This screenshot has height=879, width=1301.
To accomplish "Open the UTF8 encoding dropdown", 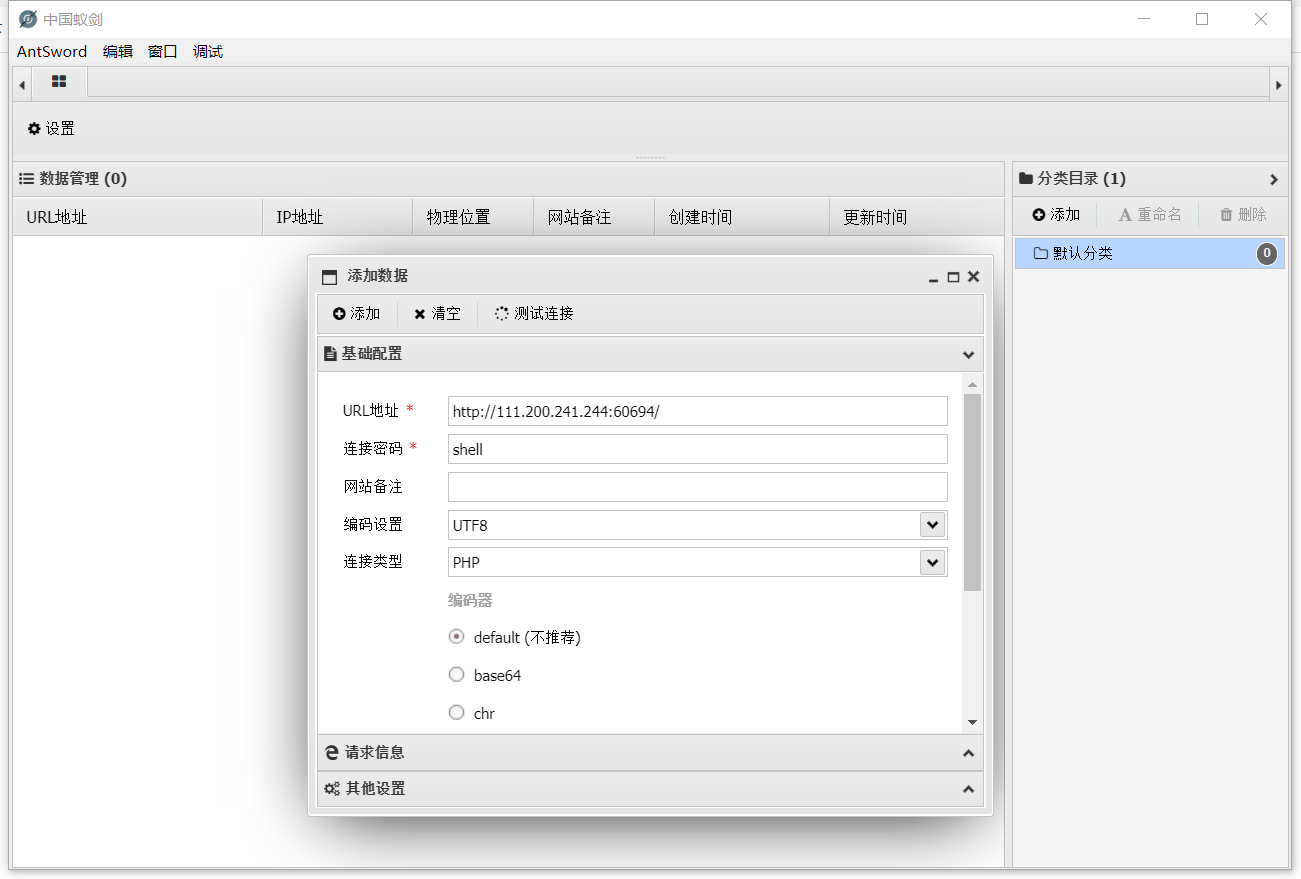I will (932, 524).
